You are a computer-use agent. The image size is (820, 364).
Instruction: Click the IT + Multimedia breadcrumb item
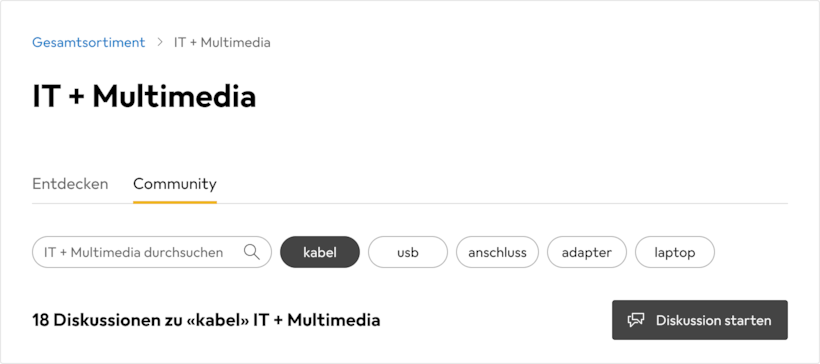point(222,42)
